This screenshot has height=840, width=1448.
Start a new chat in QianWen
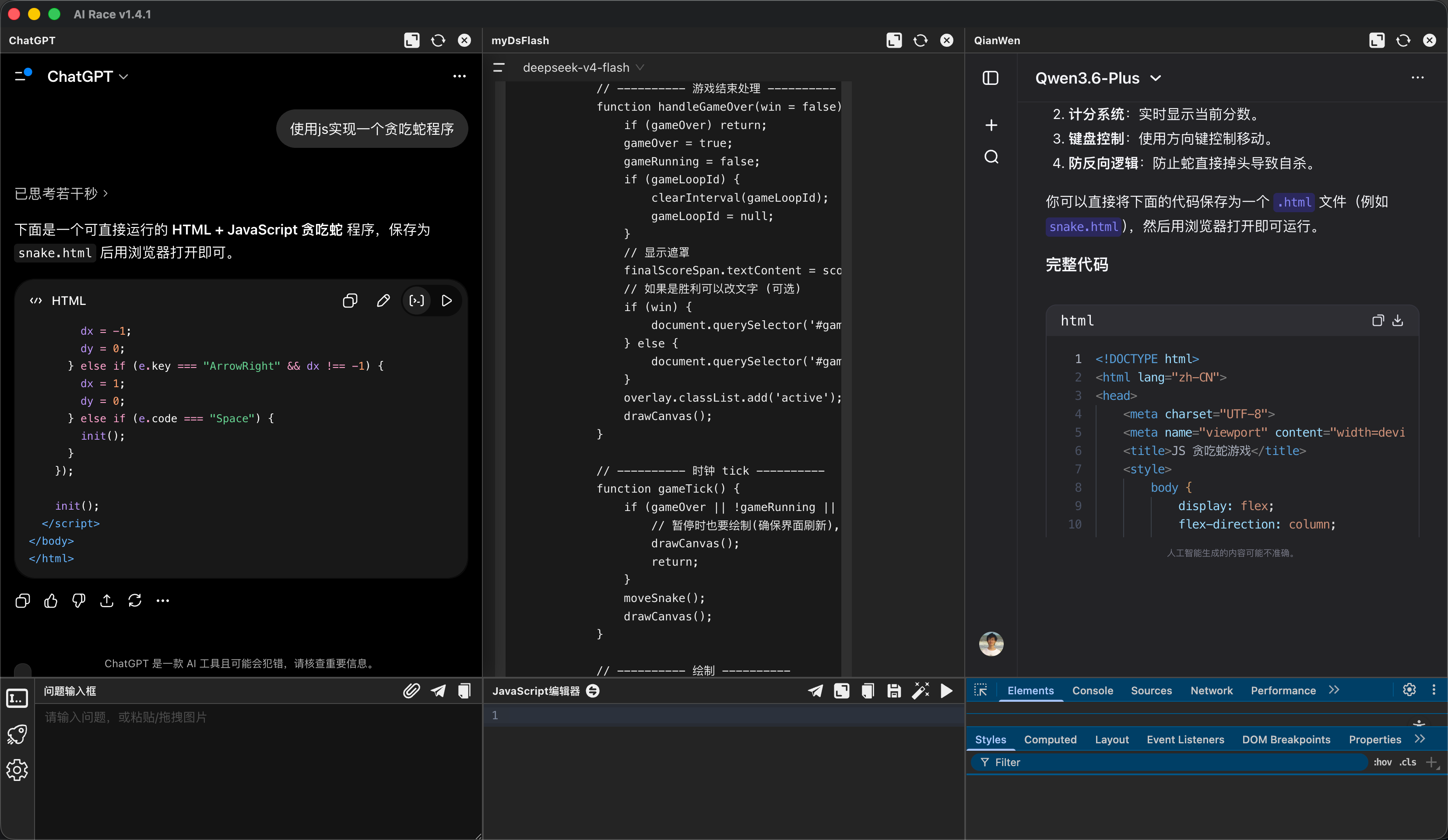point(991,125)
